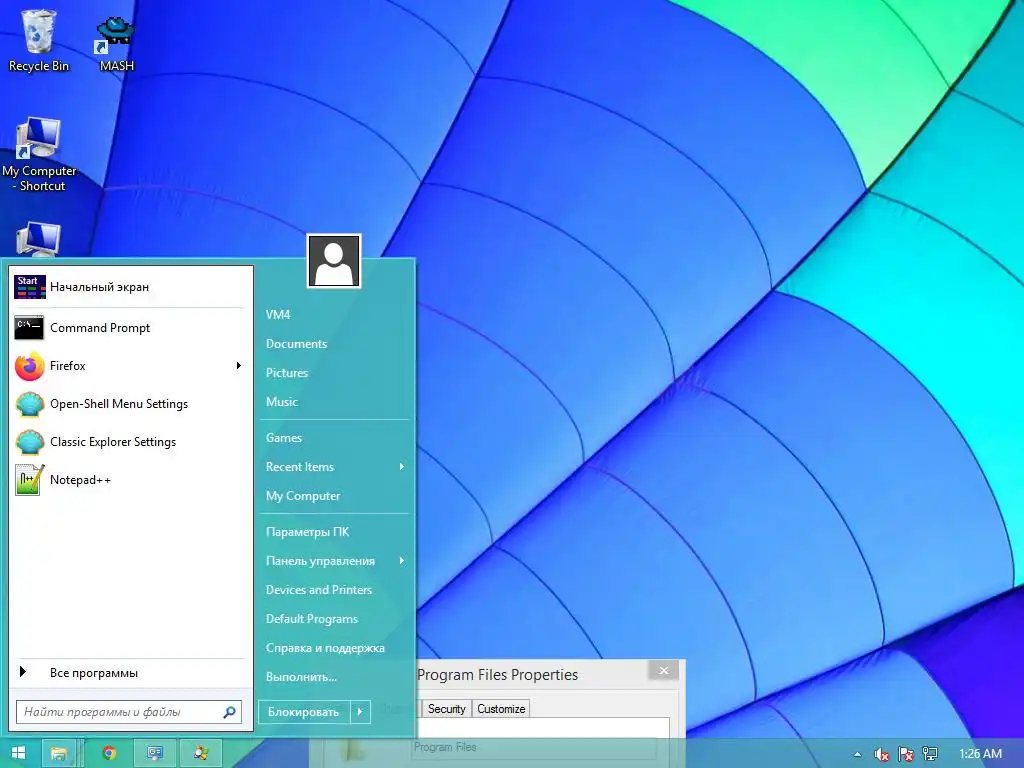
Task: Select My Computer - Shortcut desktop icon
Action: click(39, 154)
